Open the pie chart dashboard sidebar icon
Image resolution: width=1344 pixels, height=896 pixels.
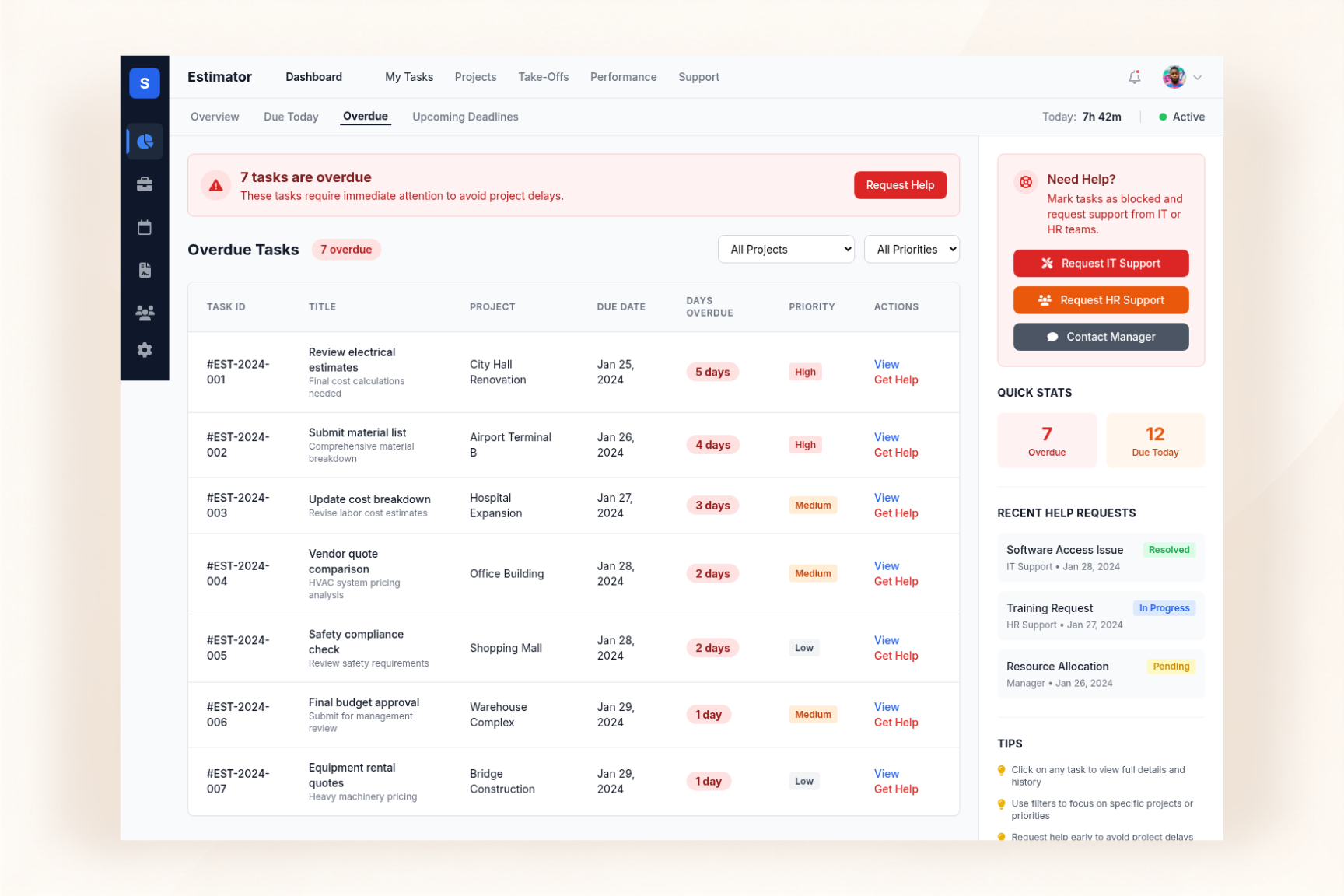[145, 142]
